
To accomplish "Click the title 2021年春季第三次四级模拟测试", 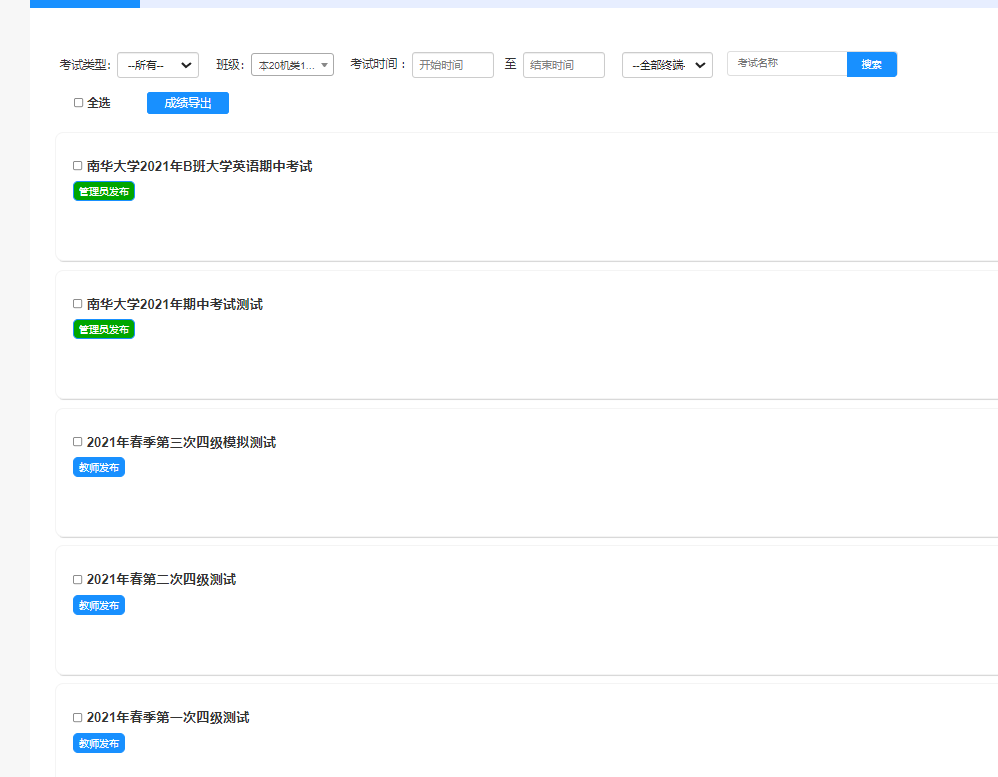I will point(181,442).
